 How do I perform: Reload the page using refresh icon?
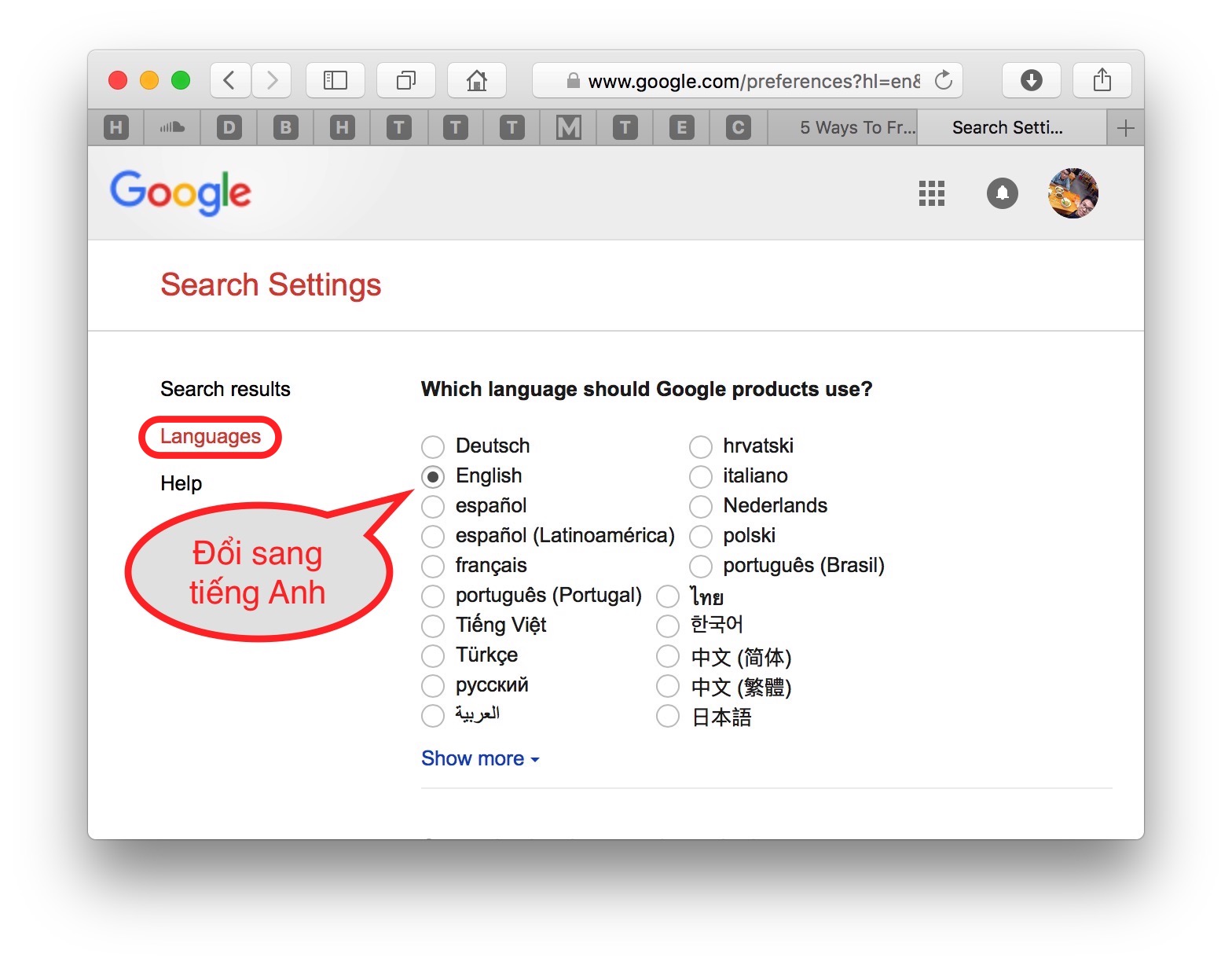point(944,80)
